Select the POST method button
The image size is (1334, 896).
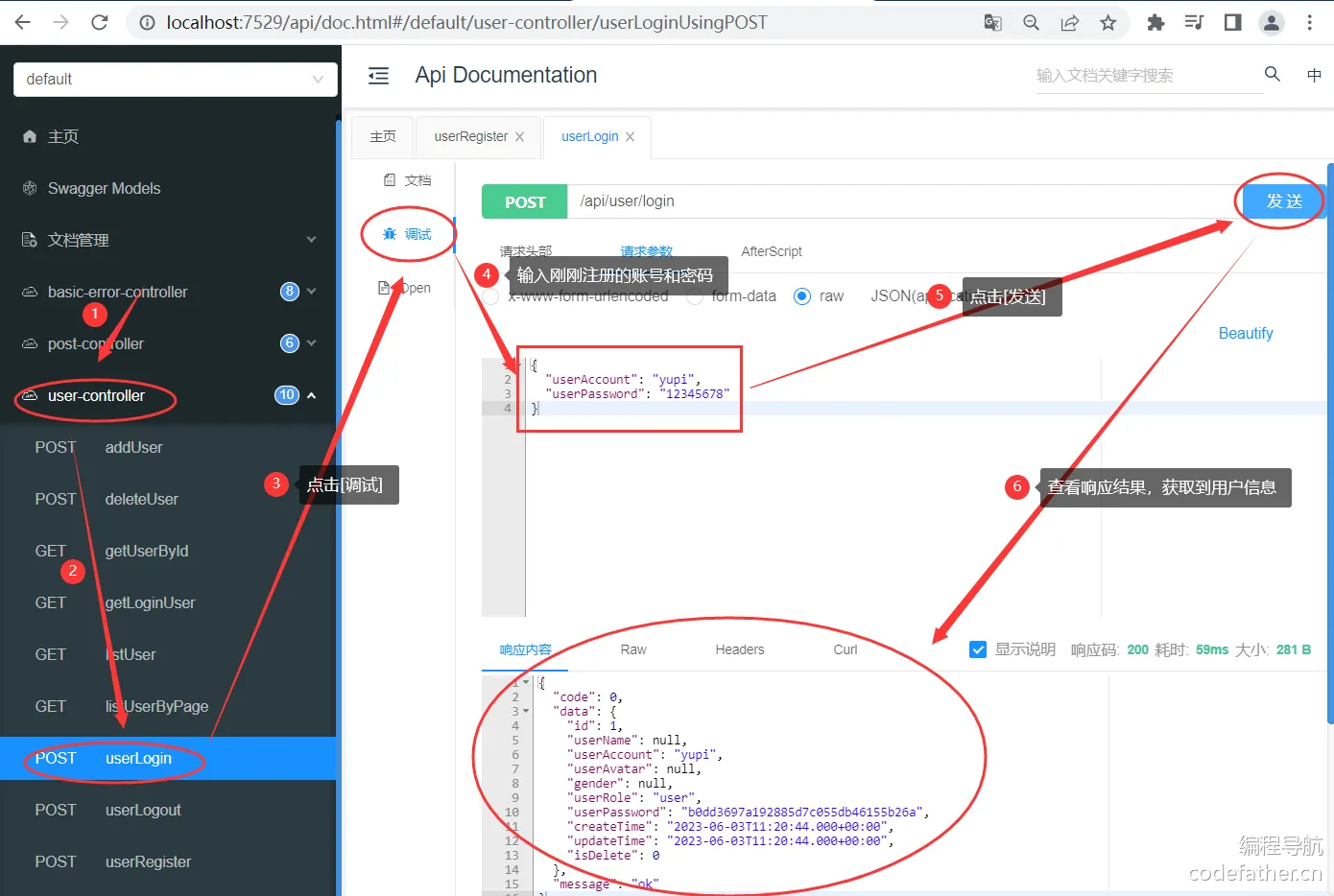pos(525,202)
